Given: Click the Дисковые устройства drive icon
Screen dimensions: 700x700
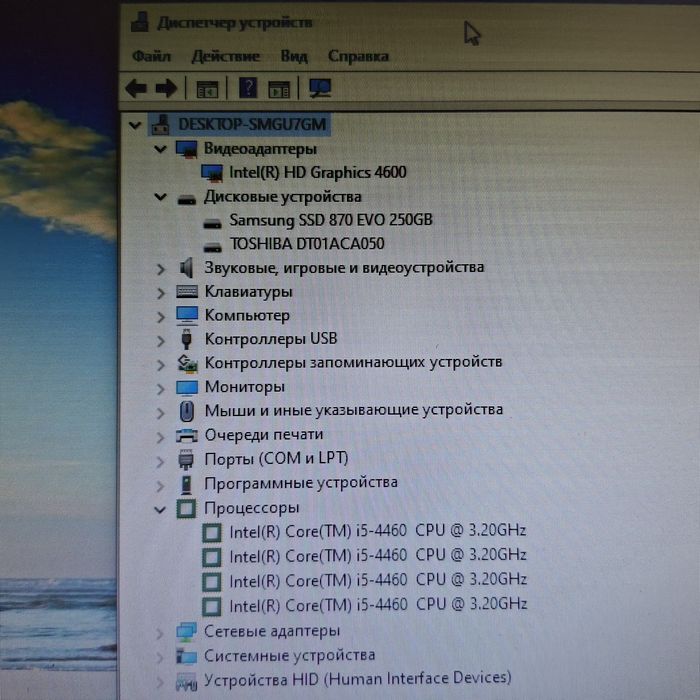Looking at the screenshot, I should [187, 199].
